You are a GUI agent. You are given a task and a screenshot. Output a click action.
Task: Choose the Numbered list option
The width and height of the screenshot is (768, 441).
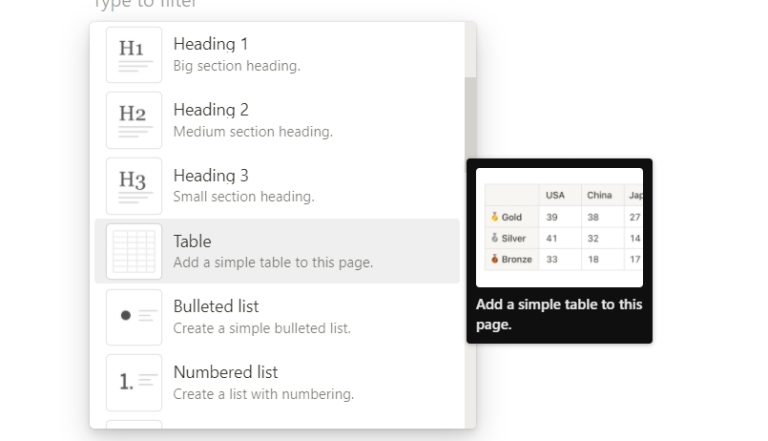[x=226, y=372]
